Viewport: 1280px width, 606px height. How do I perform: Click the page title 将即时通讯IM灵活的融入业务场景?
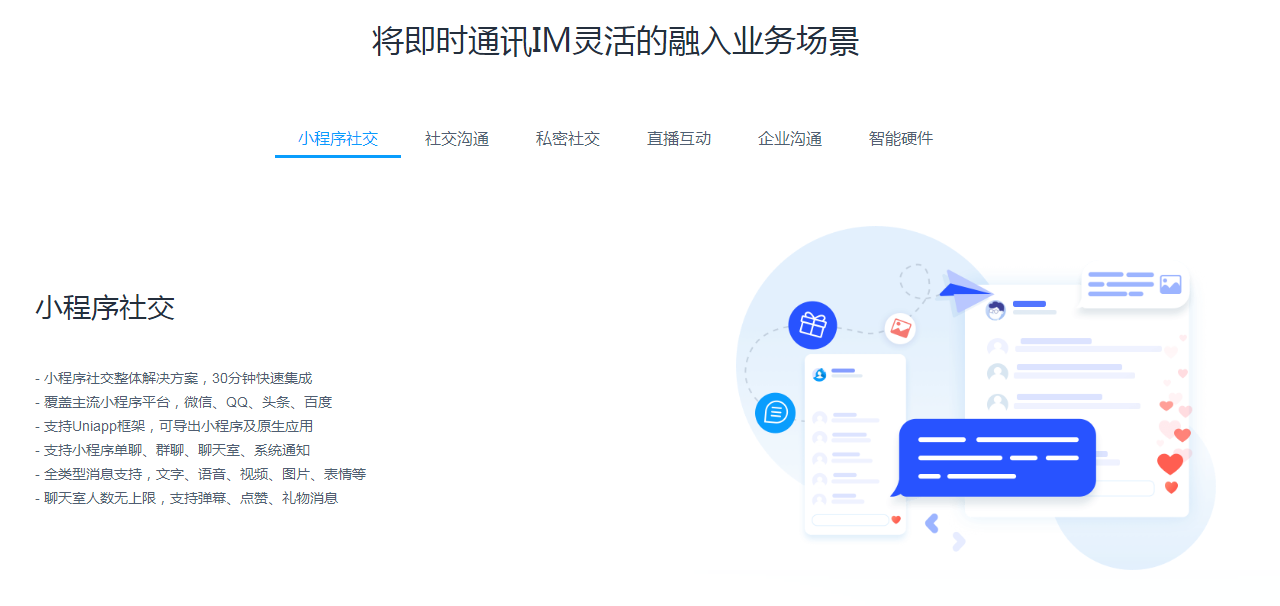[x=616, y=42]
